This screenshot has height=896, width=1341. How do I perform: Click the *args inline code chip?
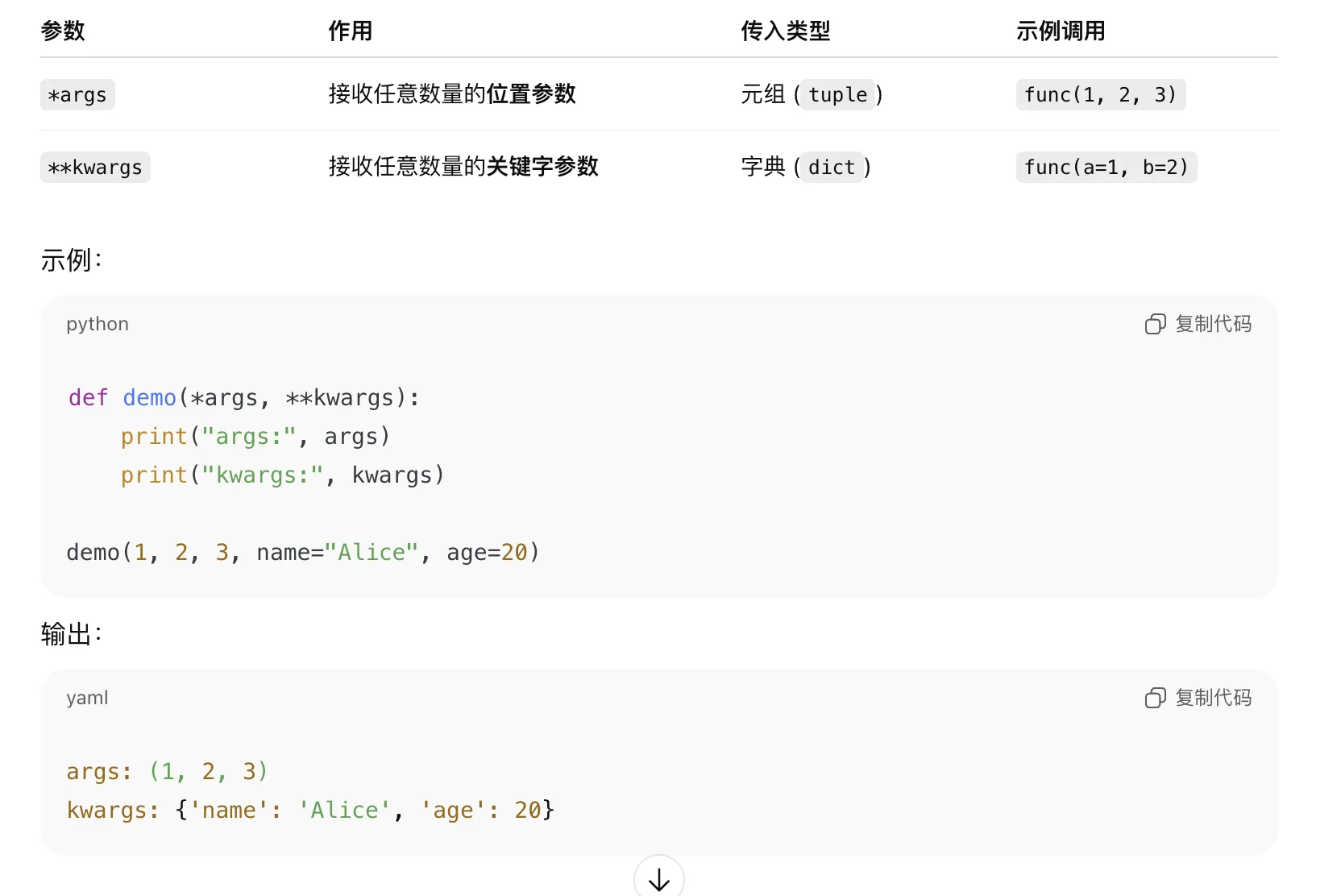click(77, 95)
